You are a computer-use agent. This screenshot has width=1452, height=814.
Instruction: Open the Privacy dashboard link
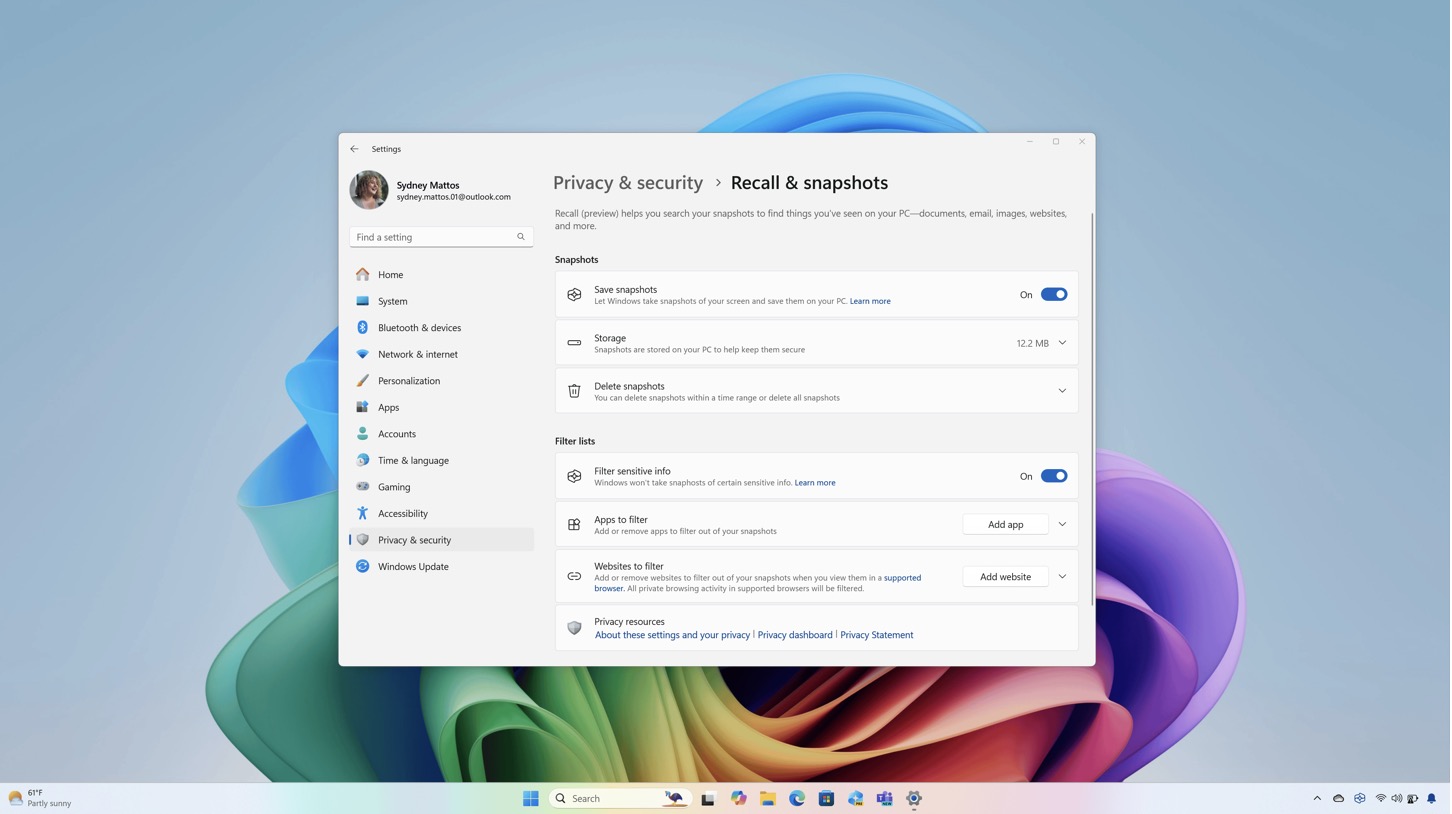795,635
